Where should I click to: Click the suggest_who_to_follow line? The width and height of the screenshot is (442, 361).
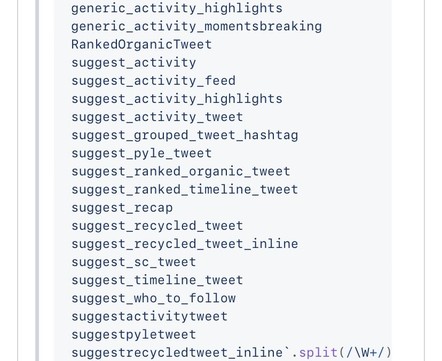point(153,298)
